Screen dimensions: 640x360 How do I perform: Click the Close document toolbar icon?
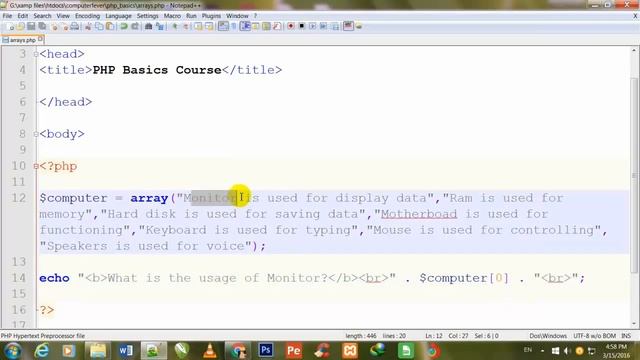54,27
